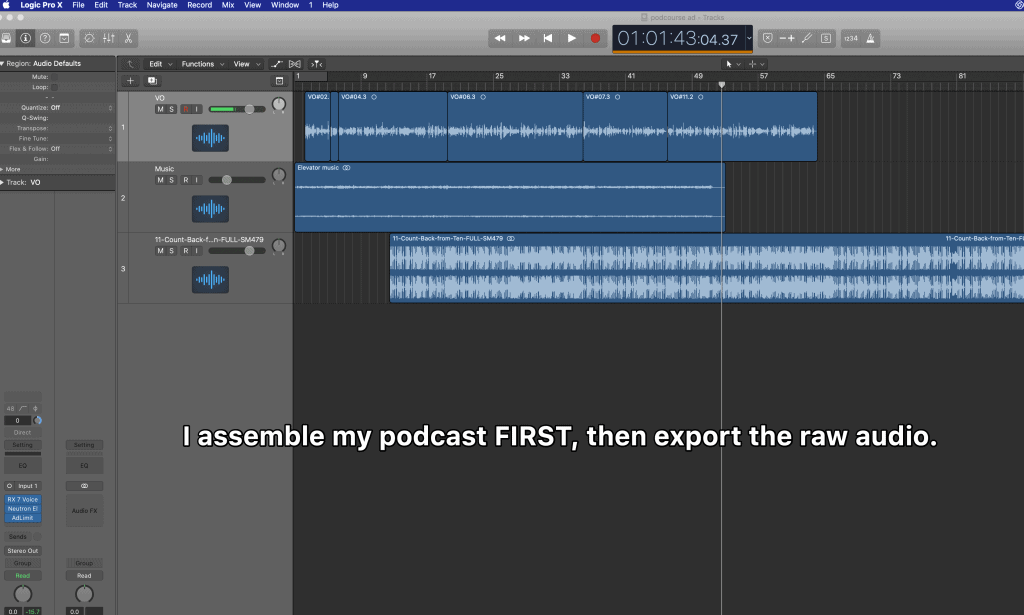Open the LCD display mode dropdown

pos(749,39)
